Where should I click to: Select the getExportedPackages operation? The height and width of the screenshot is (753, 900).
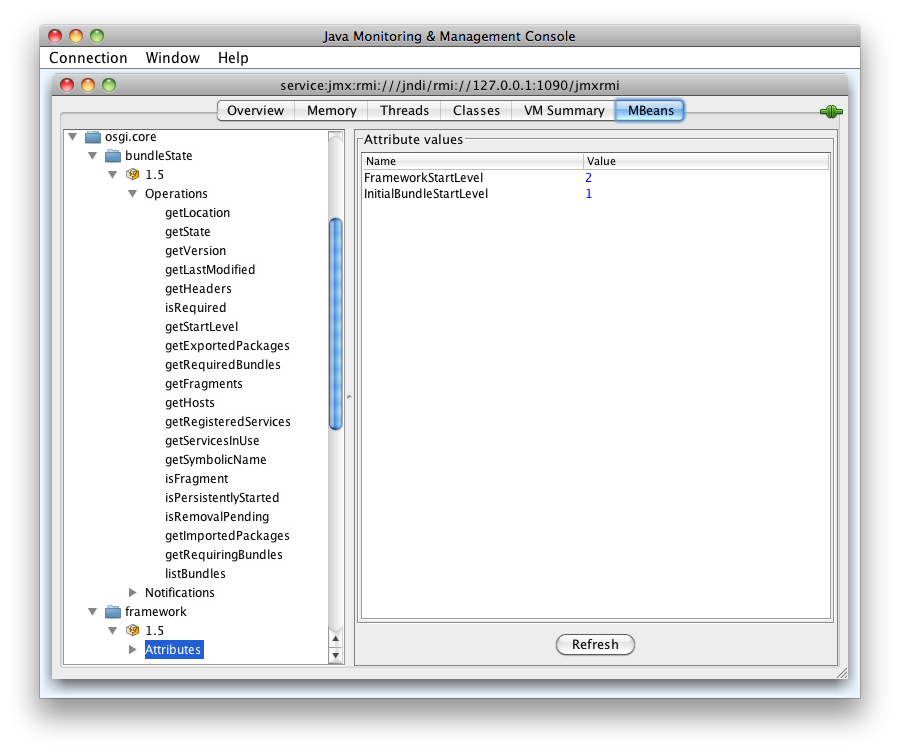coord(227,346)
